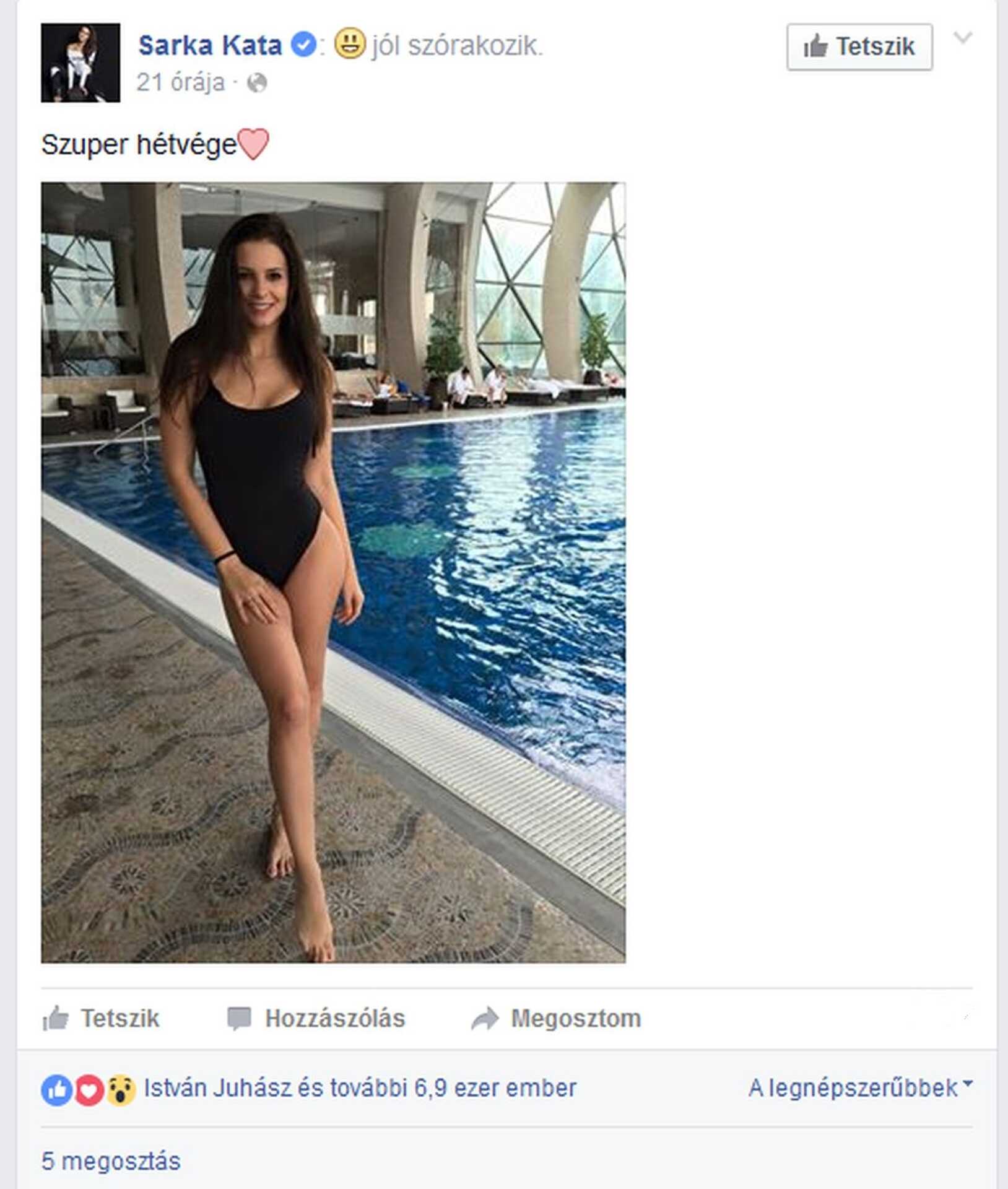This screenshot has height=1189, width=1008.
Task: Click Hozzászólás to comment
Action: click(x=316, y=1018)
